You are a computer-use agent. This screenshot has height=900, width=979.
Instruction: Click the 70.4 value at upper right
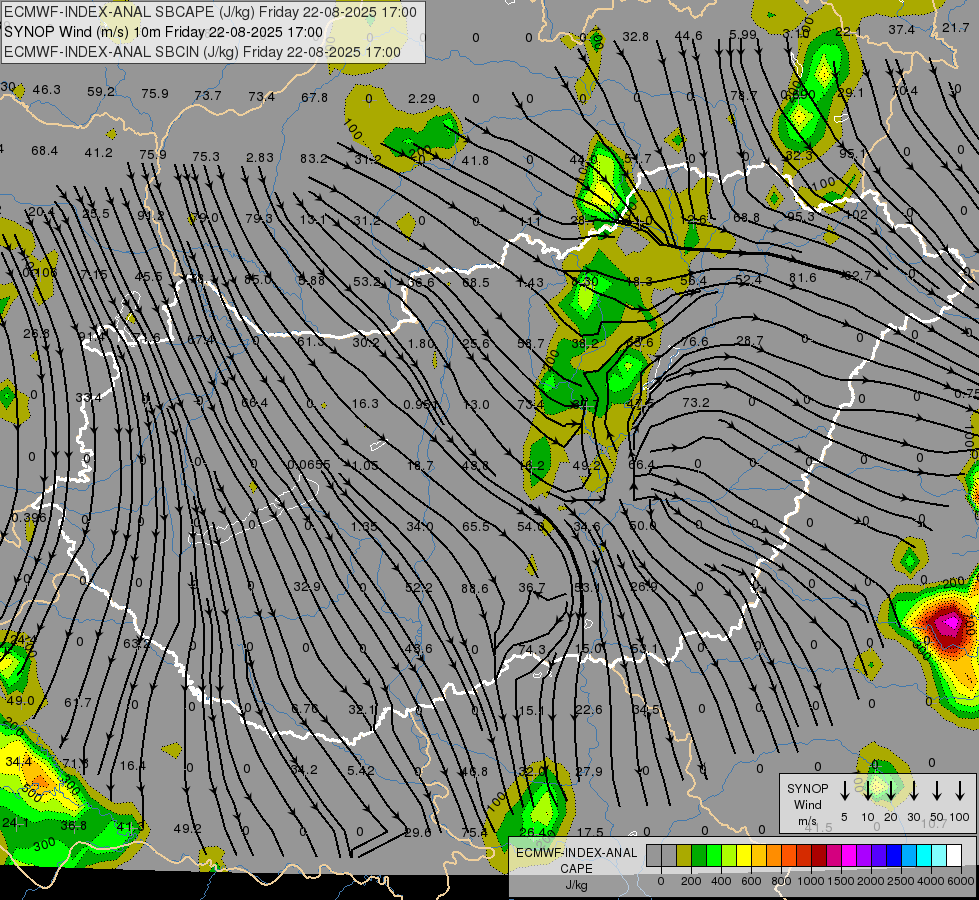tap(904, 91)
